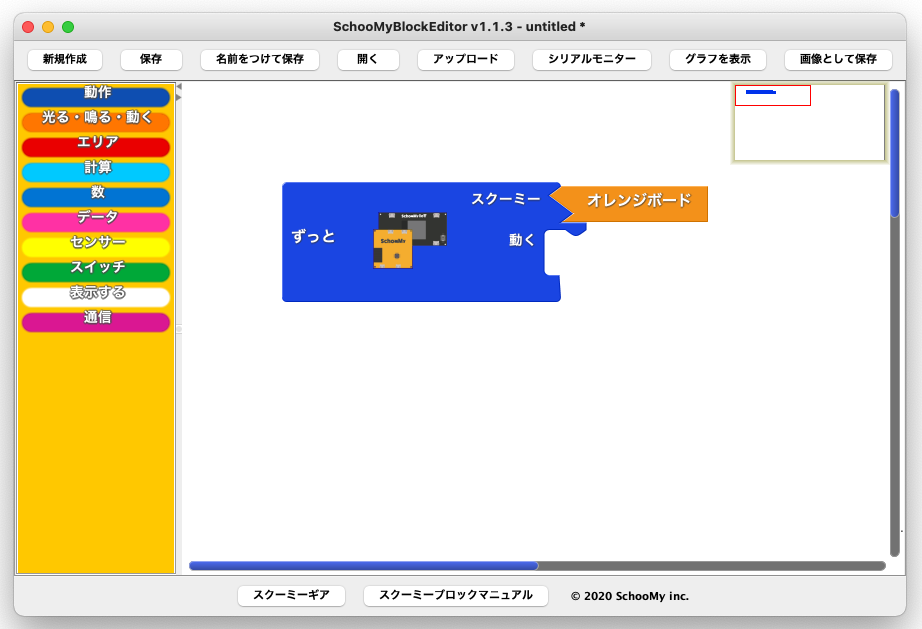Select the pink データ category

(x=96, y=221)
